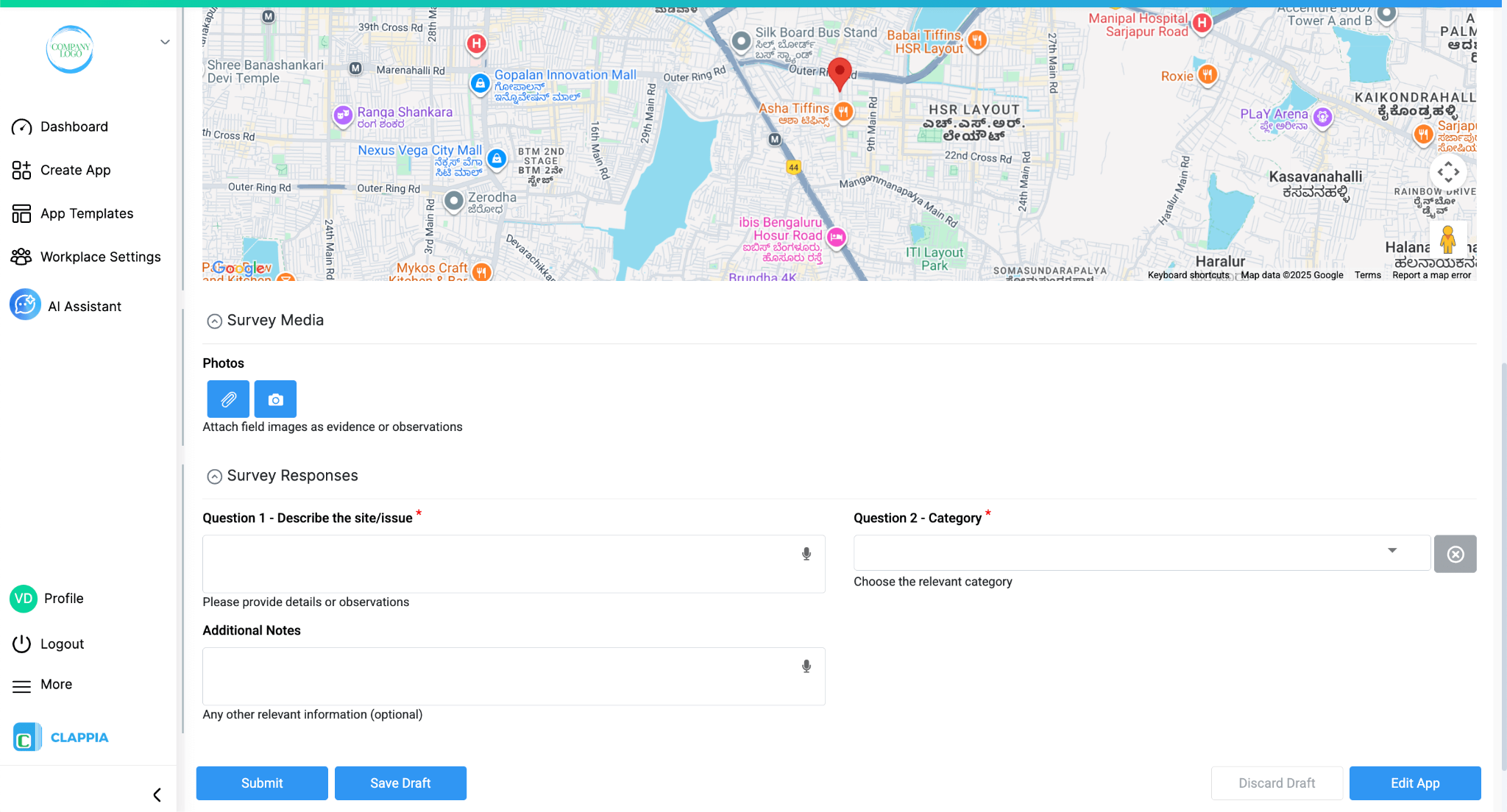Open Workplace Settings menu item

[100, 257]
